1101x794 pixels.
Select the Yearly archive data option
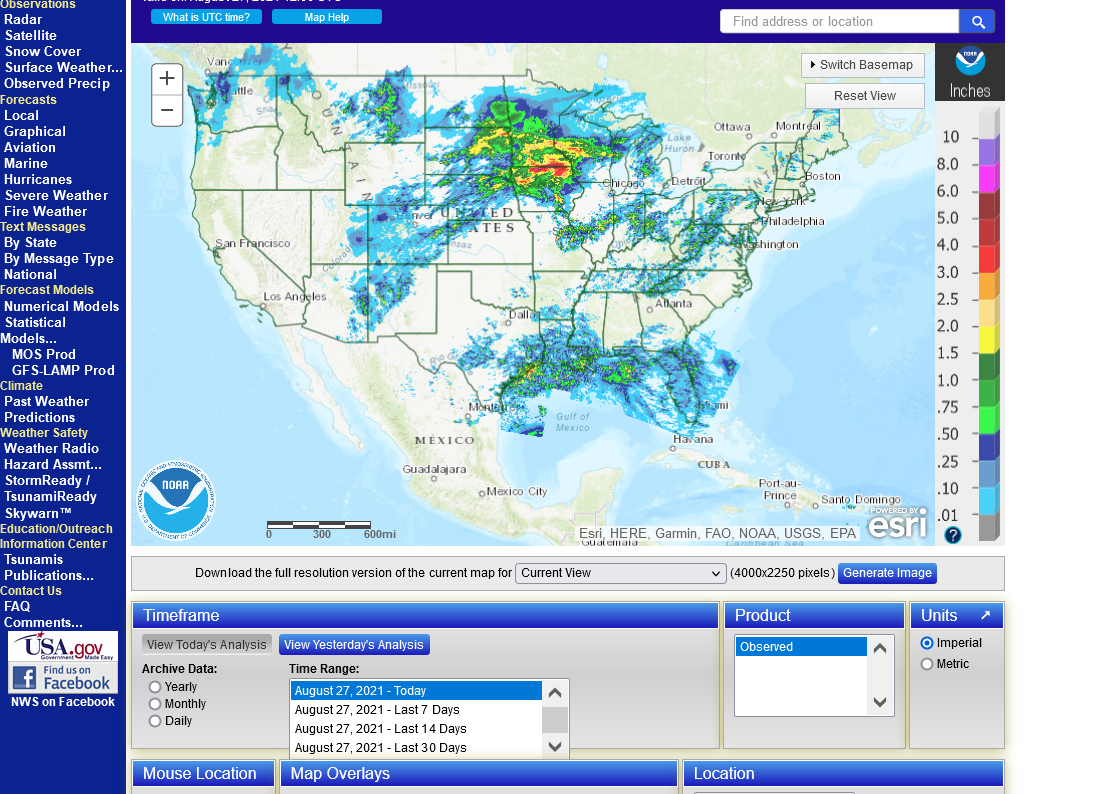pyautogui.click(x=155, y=687)
